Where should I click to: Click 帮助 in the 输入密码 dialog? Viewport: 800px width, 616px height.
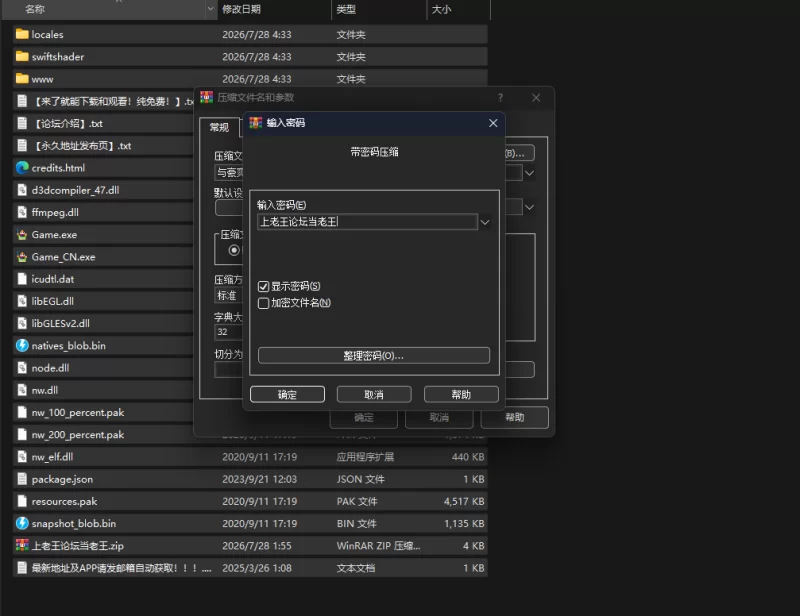(461, 395)
